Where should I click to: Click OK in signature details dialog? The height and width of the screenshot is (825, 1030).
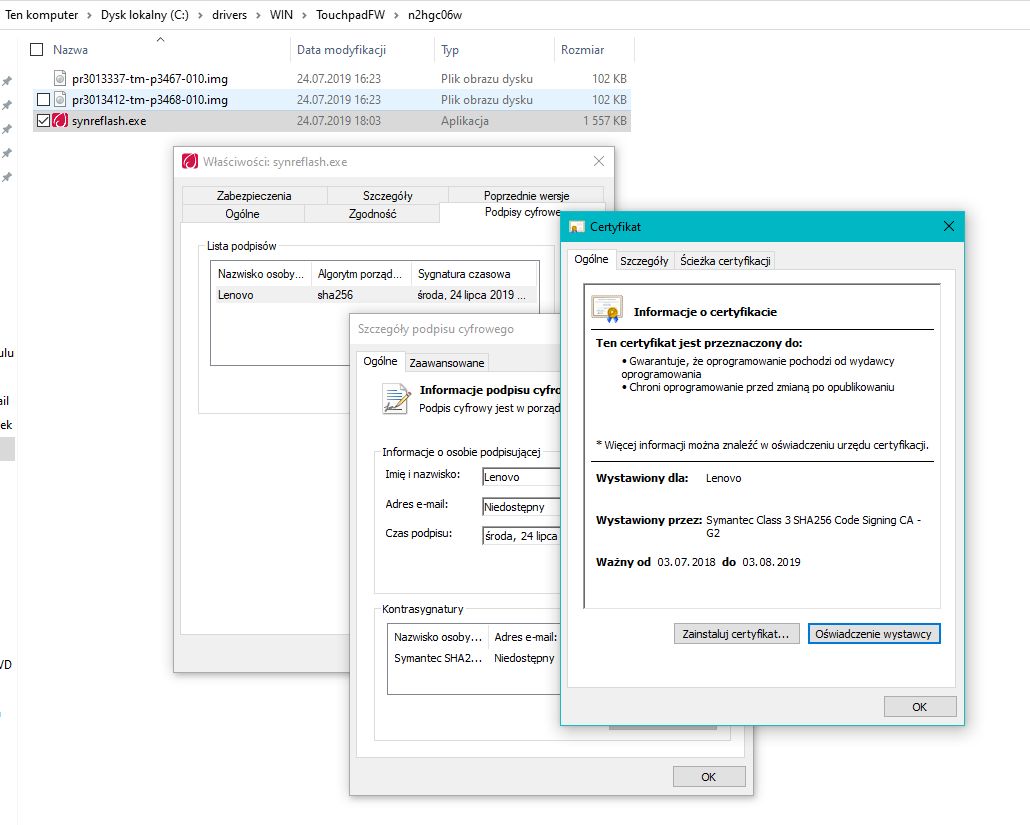(x=709, y=777)
